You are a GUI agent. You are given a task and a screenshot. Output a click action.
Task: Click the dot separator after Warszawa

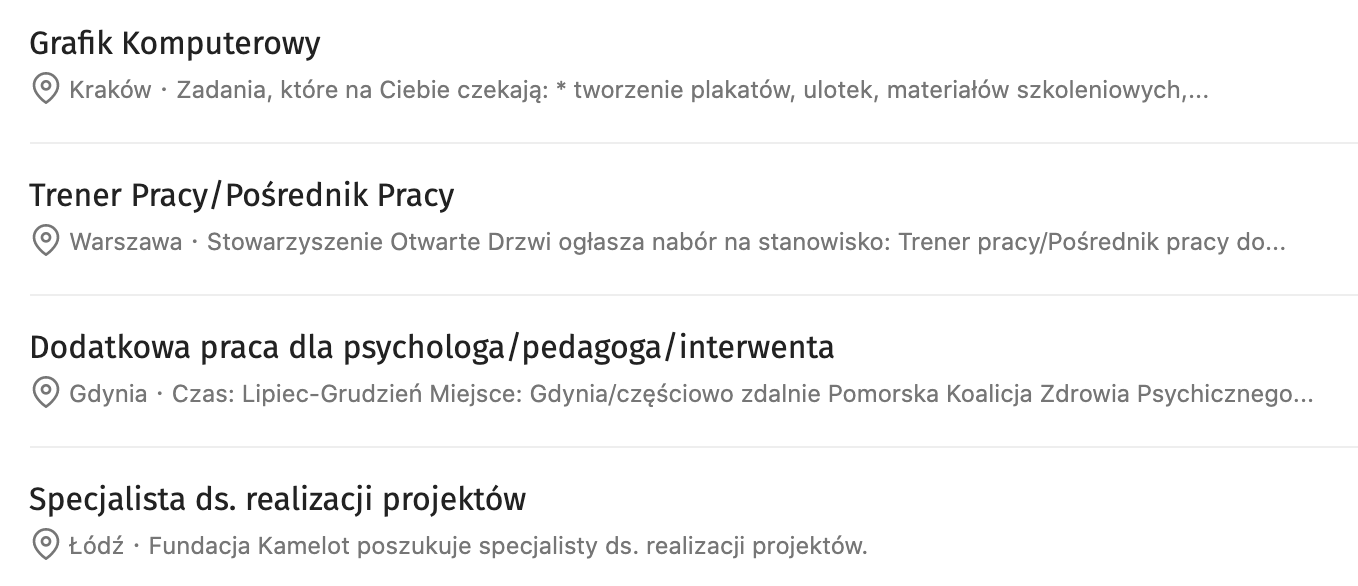point(195,243)
